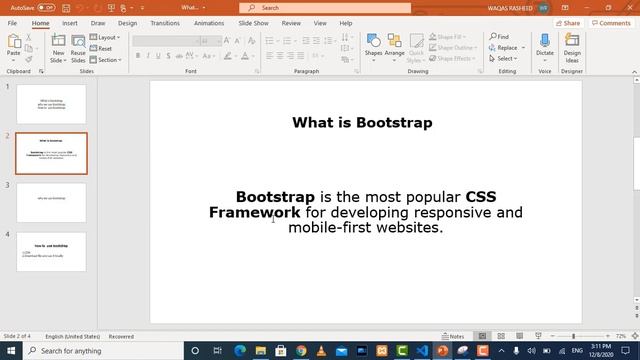Open the Shape Fill dropdown
The height and width of the screenshot is (360, 640).
(x=448, y=37)
